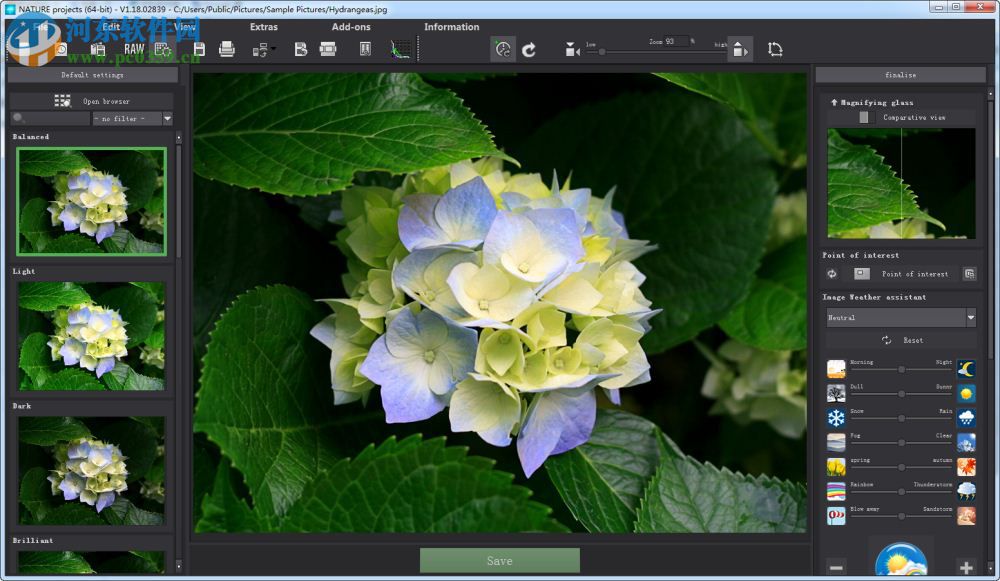Click the green Save button
The width and height of the screenshot is (1000, 581).
[499, 561]
